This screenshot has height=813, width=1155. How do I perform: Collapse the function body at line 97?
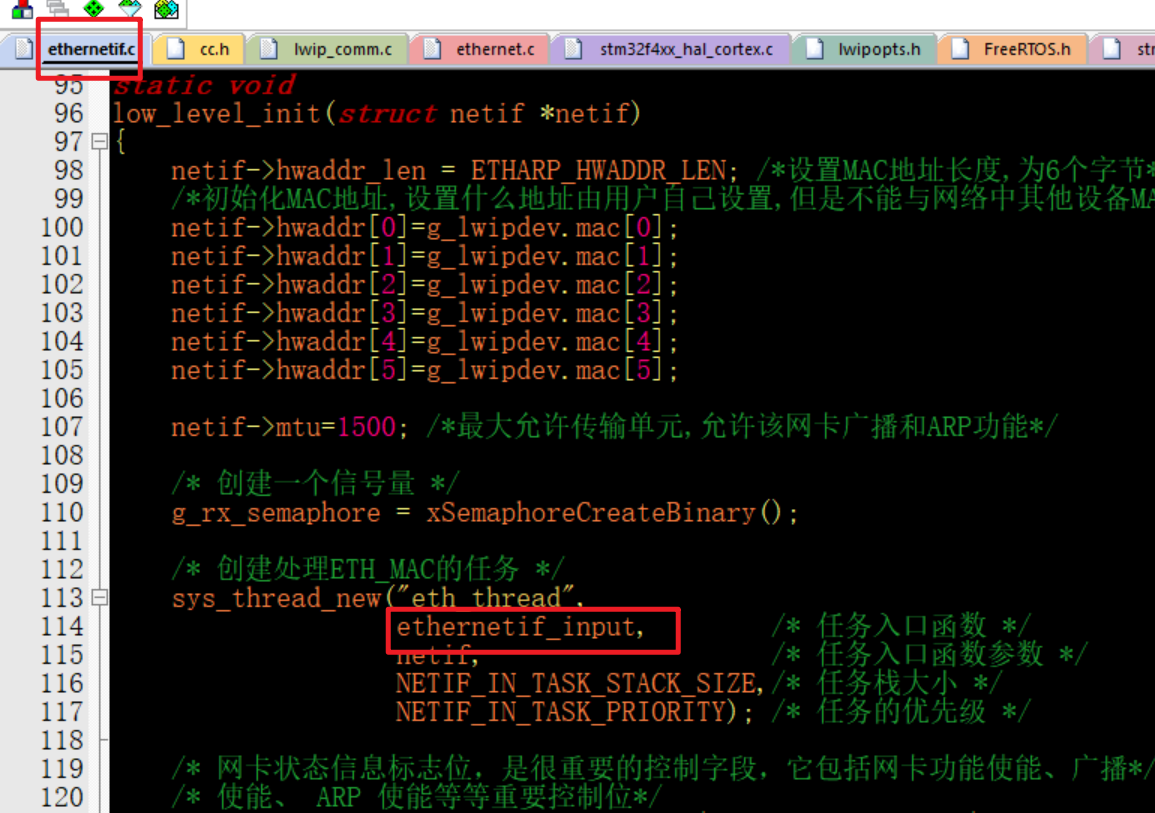tap(99, 141)
